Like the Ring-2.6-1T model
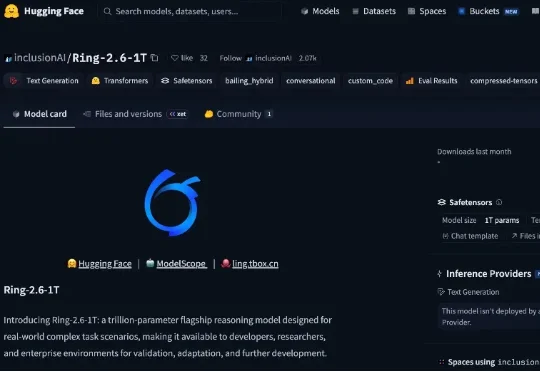The image size is (540, 372). click(182, 58)
